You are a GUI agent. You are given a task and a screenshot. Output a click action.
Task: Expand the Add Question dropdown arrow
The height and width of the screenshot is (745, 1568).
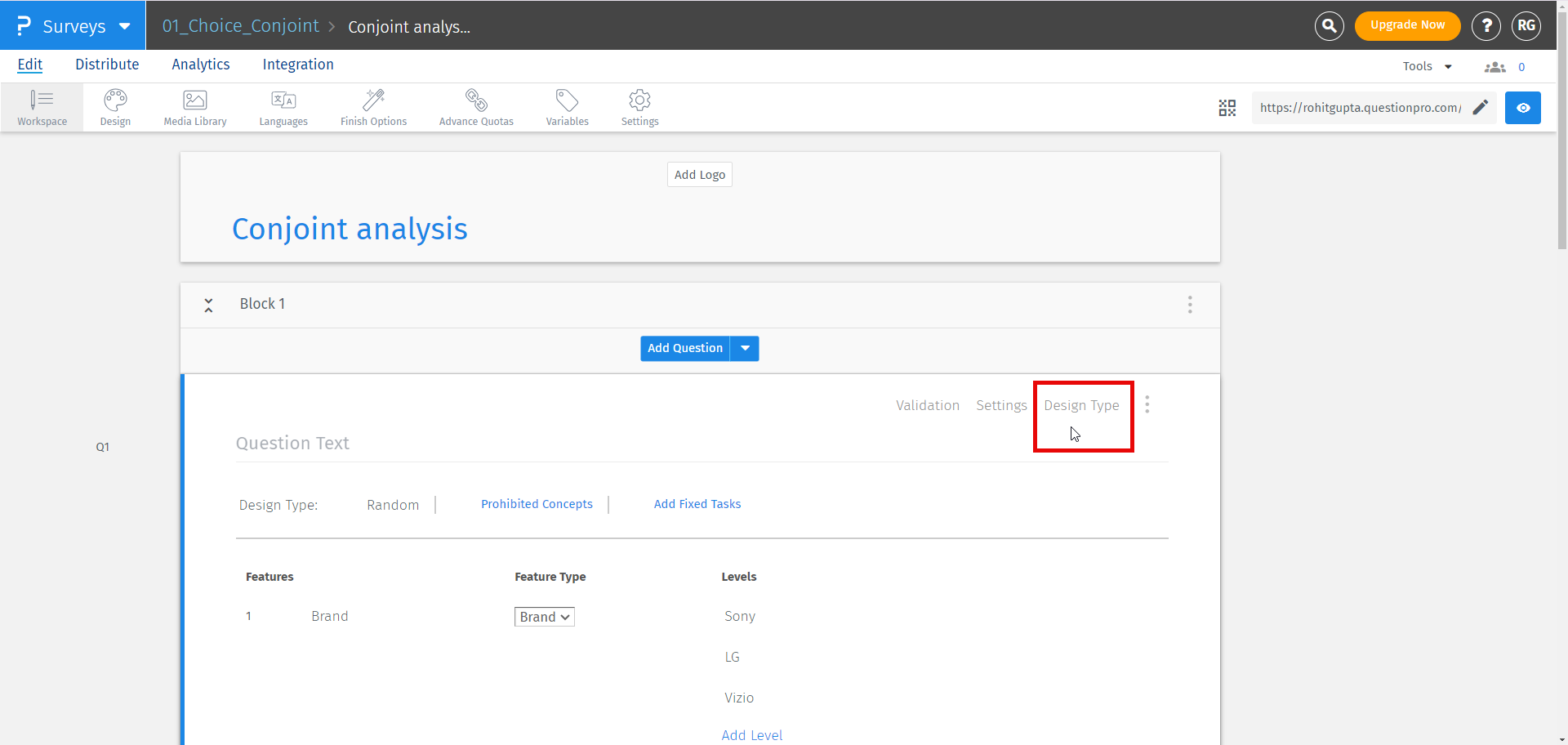[745, 349]
